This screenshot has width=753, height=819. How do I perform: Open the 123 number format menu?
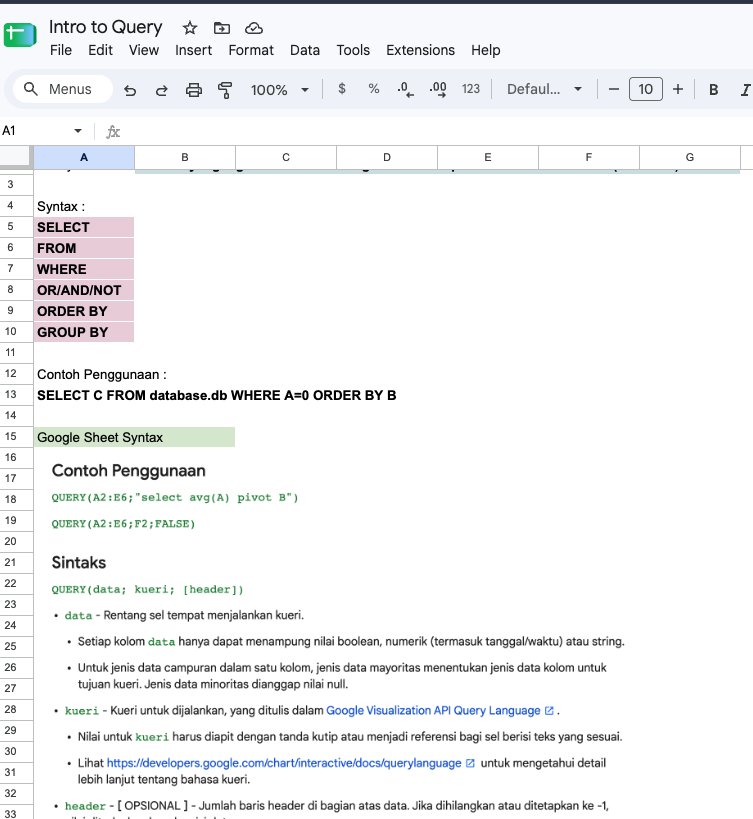470,89
